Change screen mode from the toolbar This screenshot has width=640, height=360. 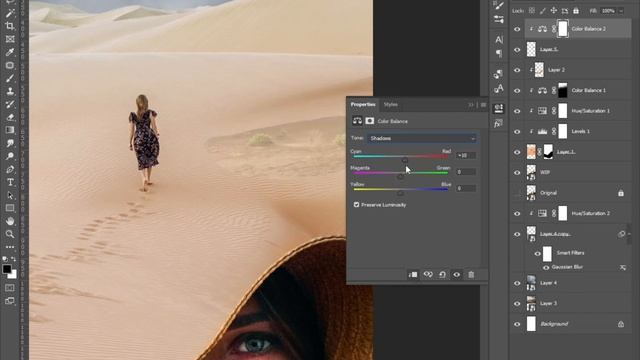pyautogui.click(x=10, y=301)
